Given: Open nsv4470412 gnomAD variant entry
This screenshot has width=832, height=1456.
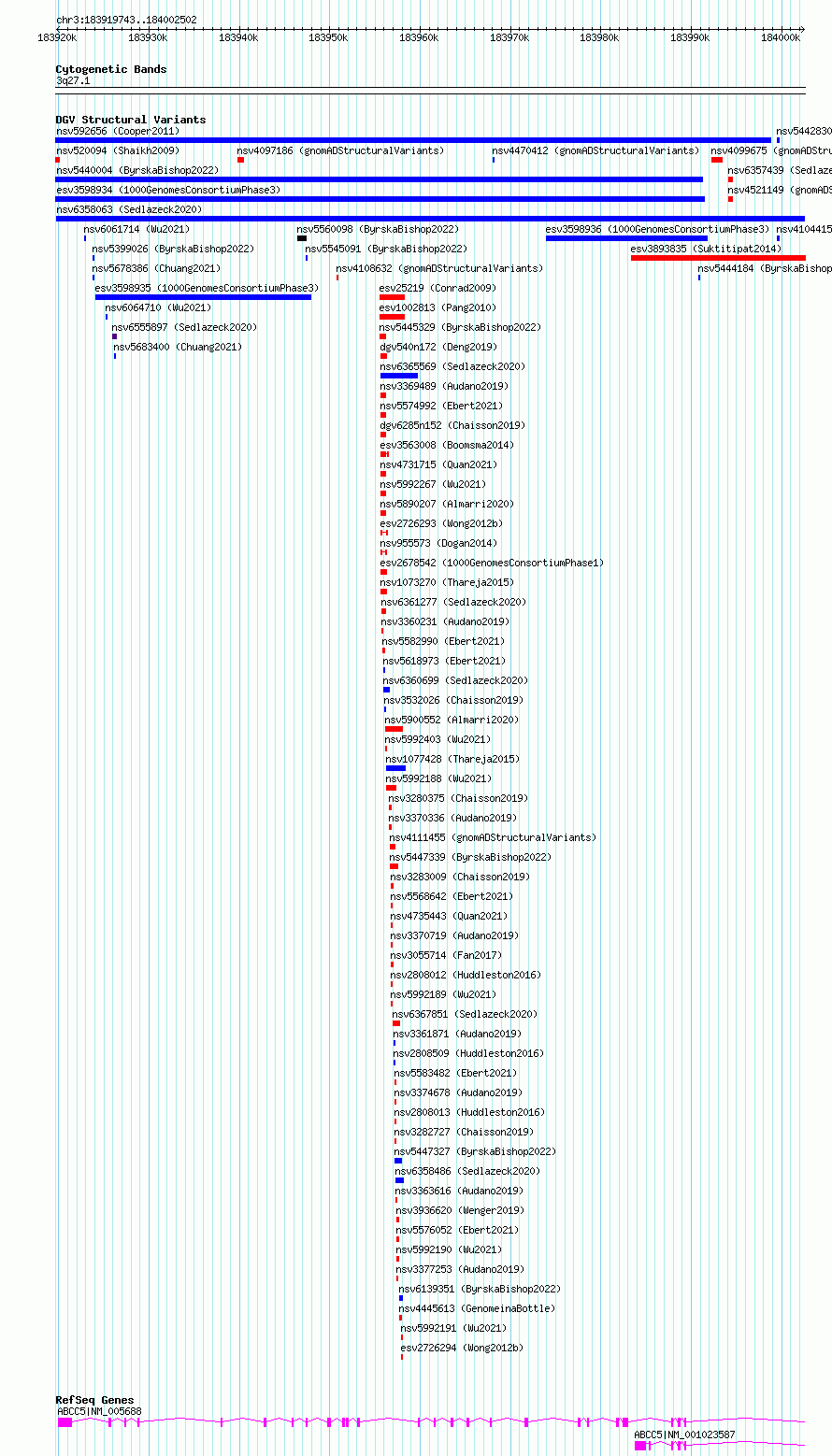Looking at the screenshot, I should coord(595,150).
